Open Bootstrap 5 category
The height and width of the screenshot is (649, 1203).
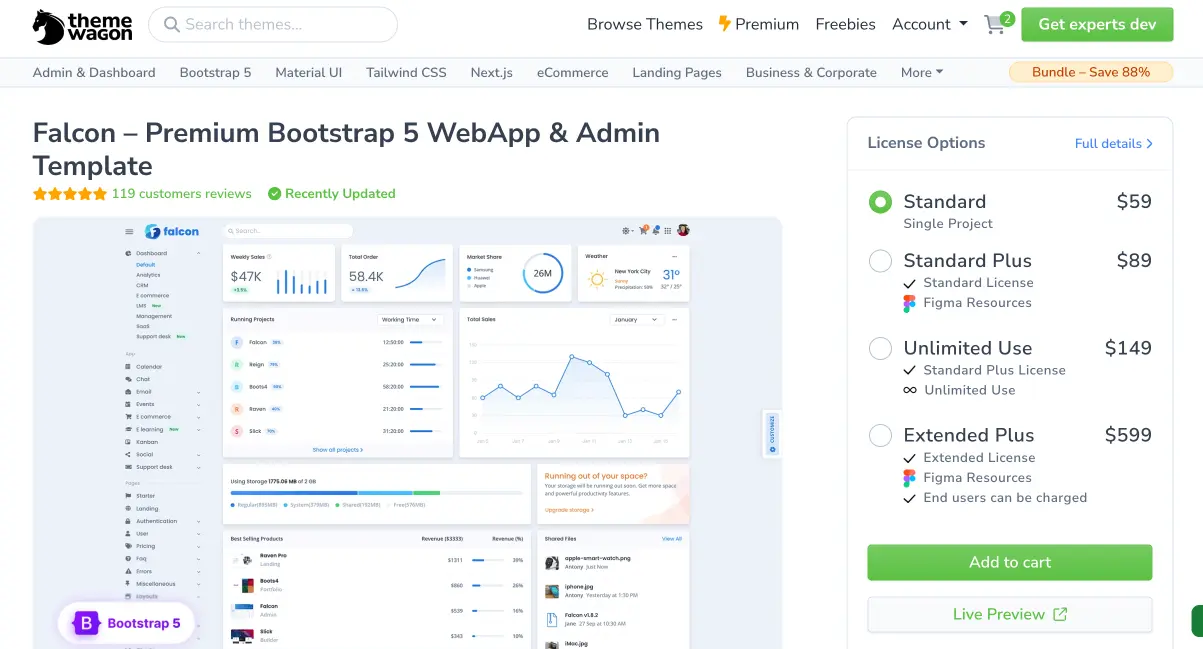point(215,72)
